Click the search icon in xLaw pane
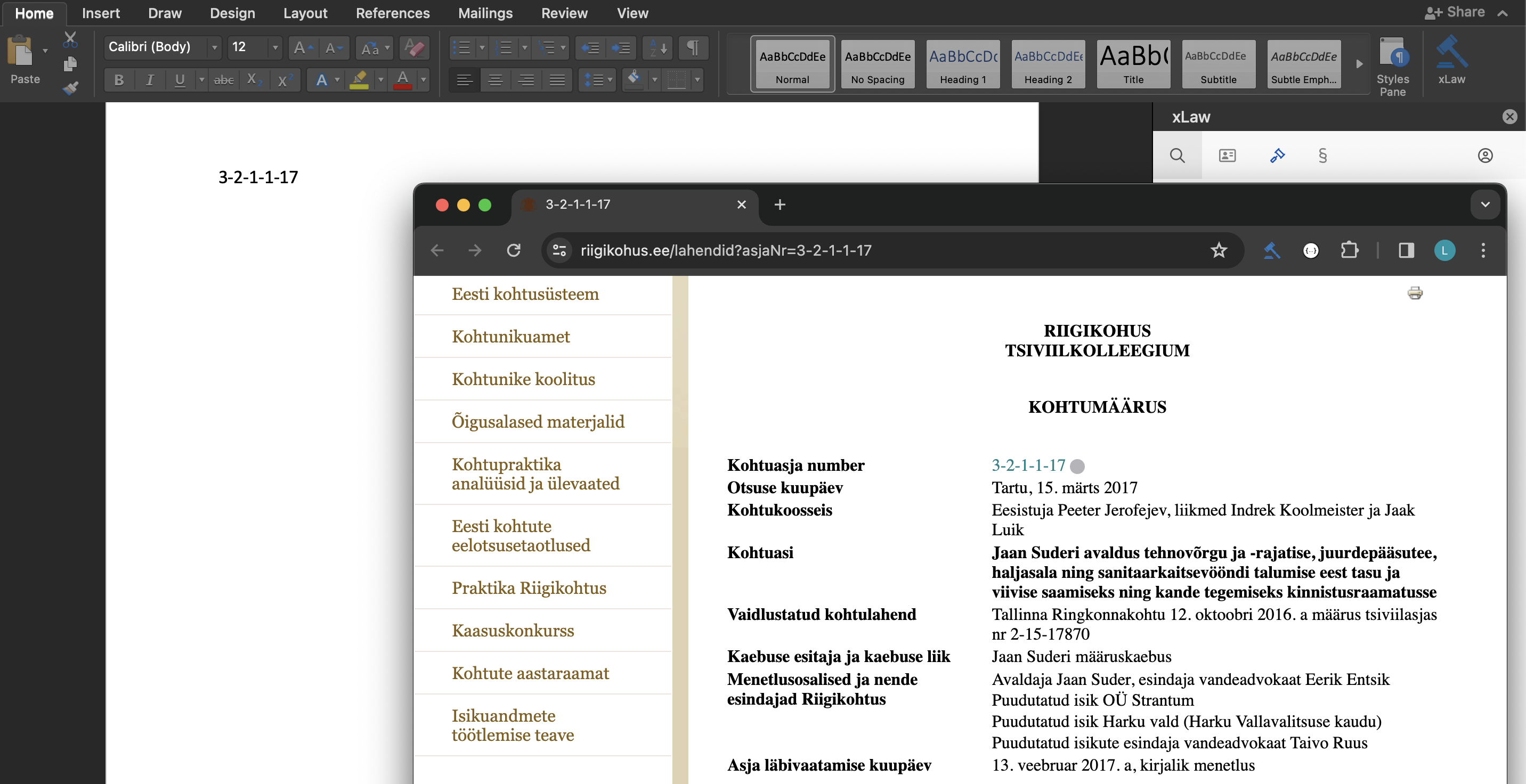 pos(1177,156)
